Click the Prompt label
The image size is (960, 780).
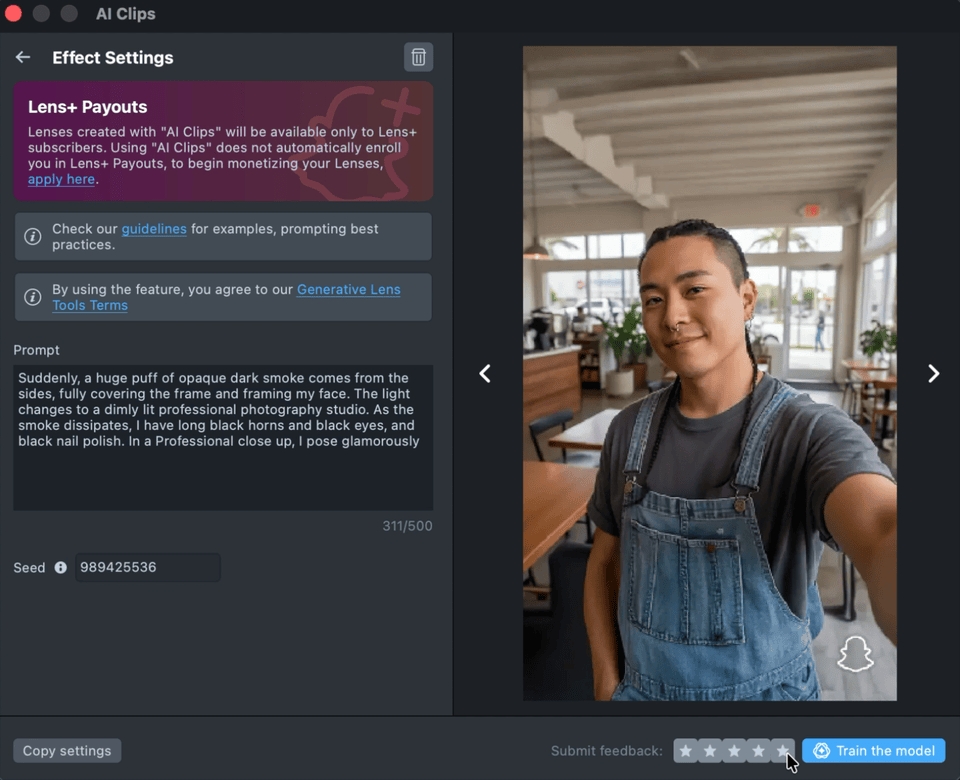click(x=36, y=350)
